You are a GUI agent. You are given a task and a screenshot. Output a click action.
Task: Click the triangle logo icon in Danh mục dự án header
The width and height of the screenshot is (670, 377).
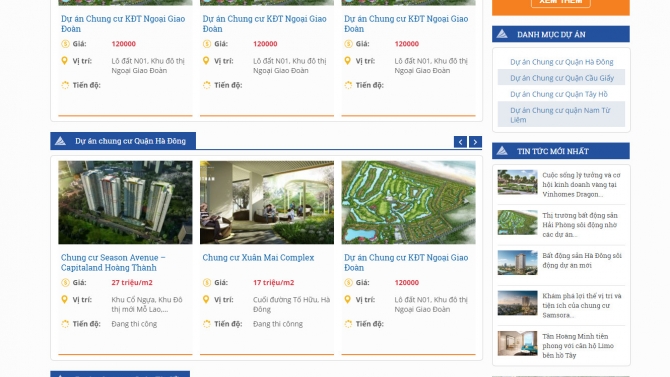[x=502, y=34]
